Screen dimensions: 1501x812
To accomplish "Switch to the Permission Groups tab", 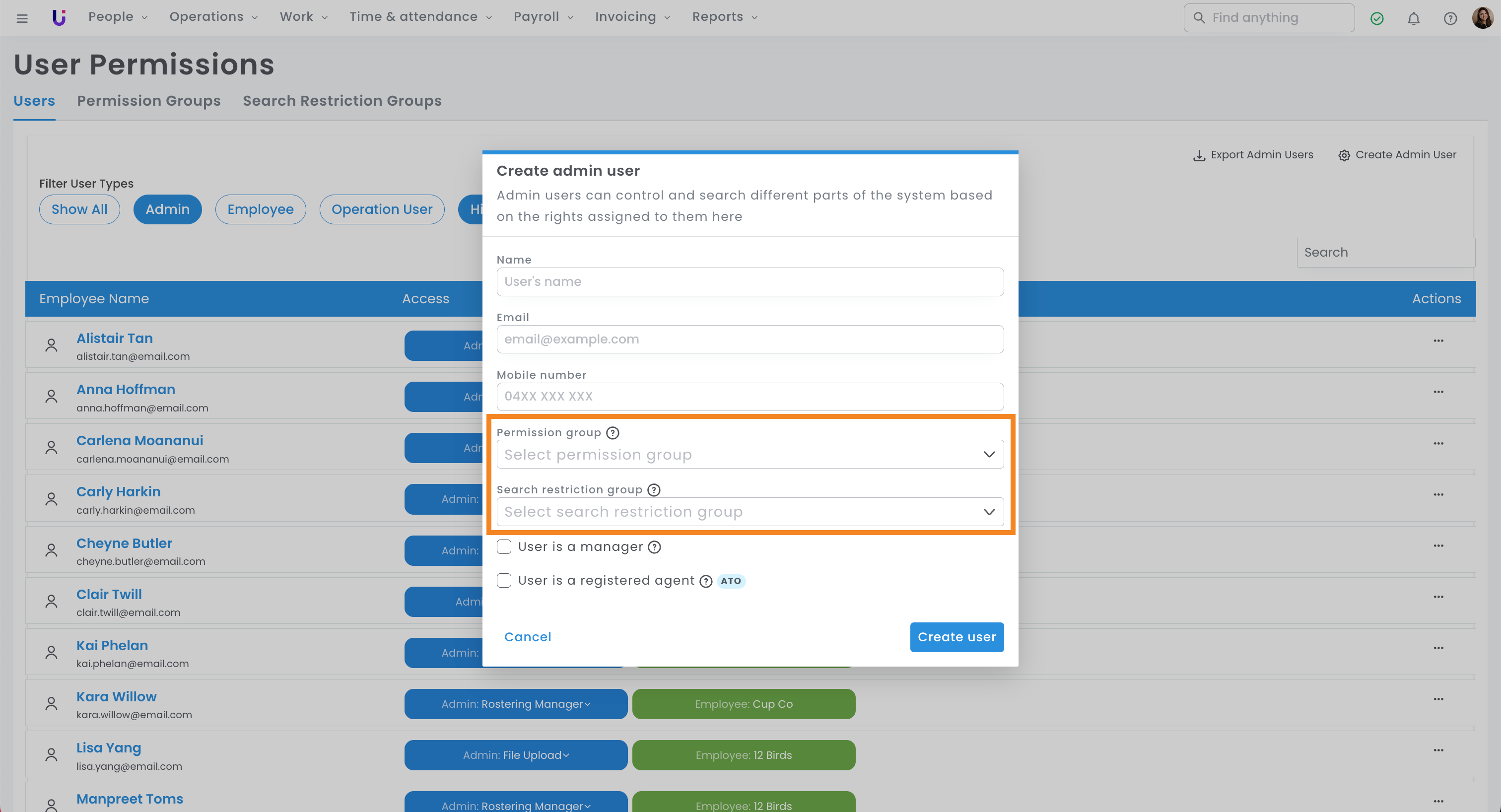I will 148,101.
